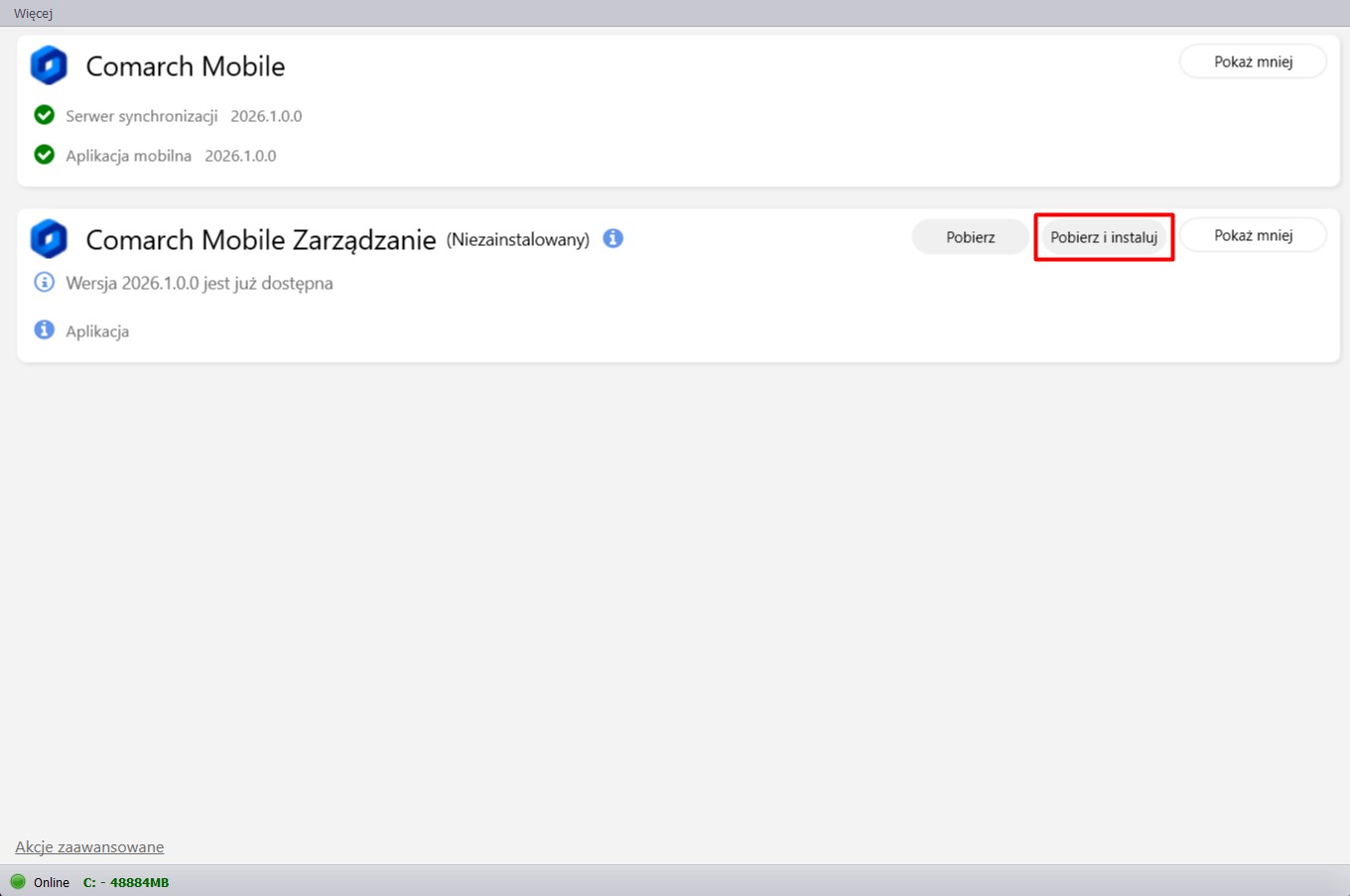This screenshot has height=896, width=1350.
Task: Click info icon next to (Niezainstalowany)
Action: point(613,238)
